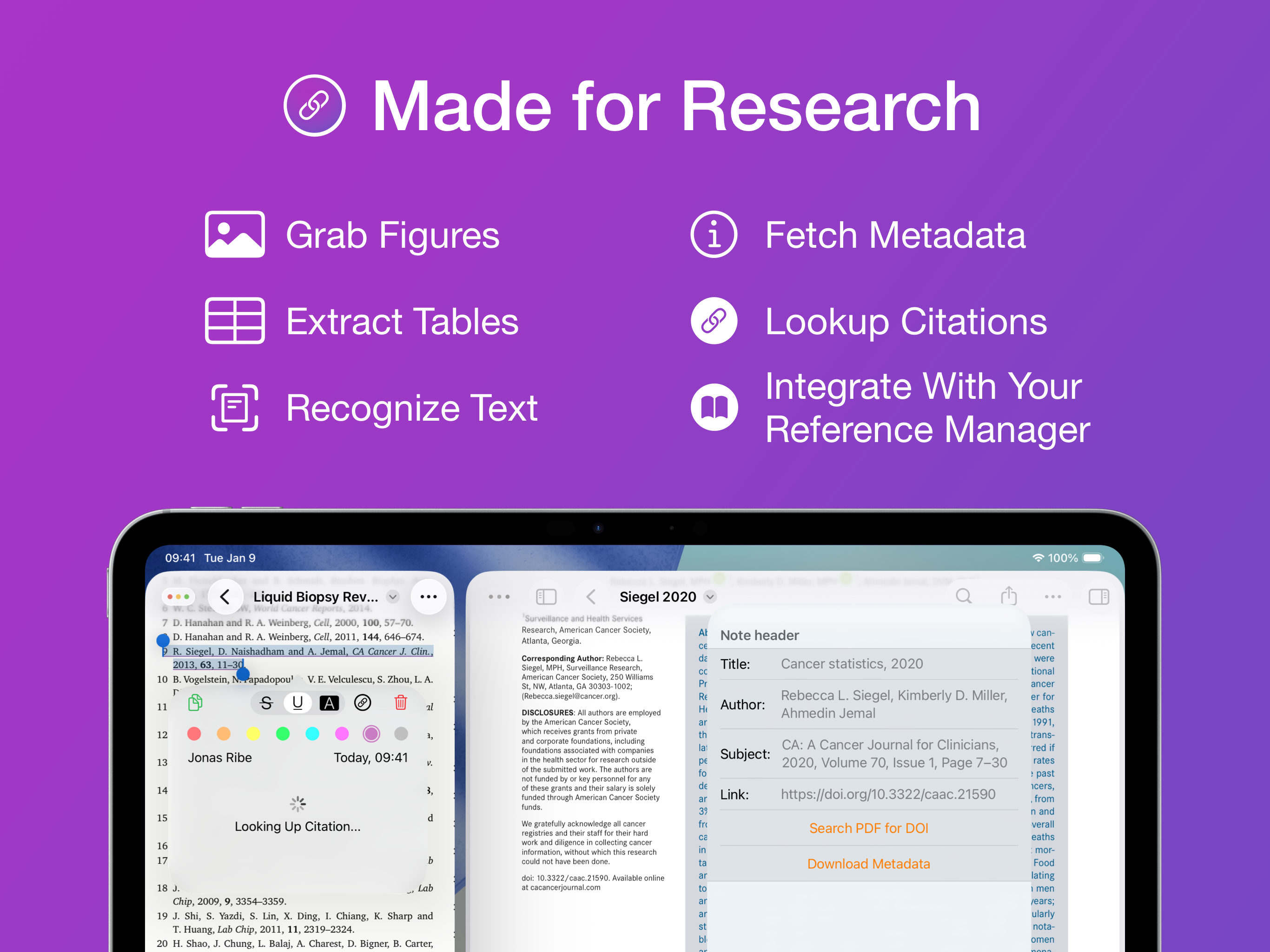
Task: Show left sidebar panel in Siegel window
Action: click(546, 596)
